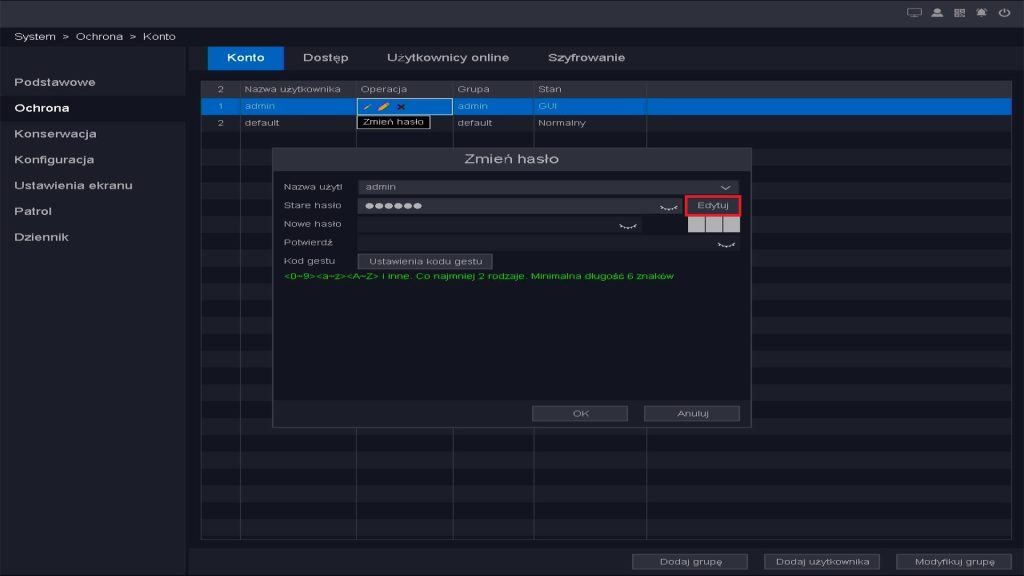
Task: Click the X delete icon in admin row
Action: tap(401, 106)
